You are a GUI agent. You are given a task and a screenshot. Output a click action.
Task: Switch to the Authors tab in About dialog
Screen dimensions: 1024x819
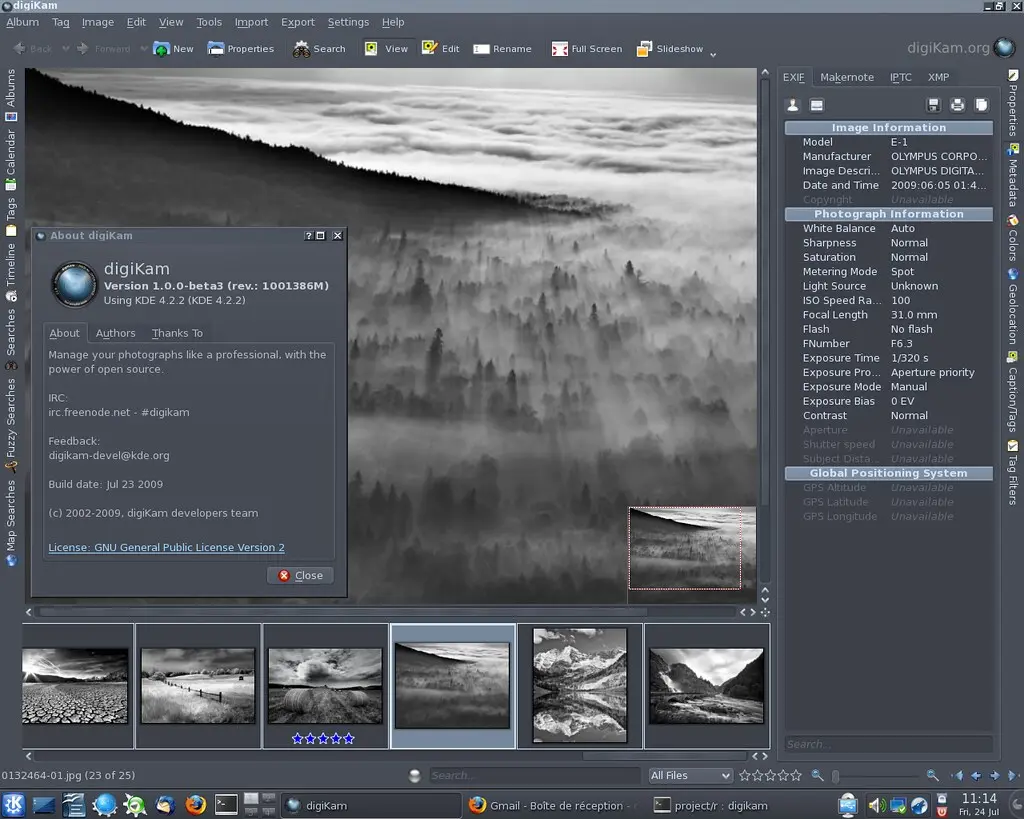point(115,333)
